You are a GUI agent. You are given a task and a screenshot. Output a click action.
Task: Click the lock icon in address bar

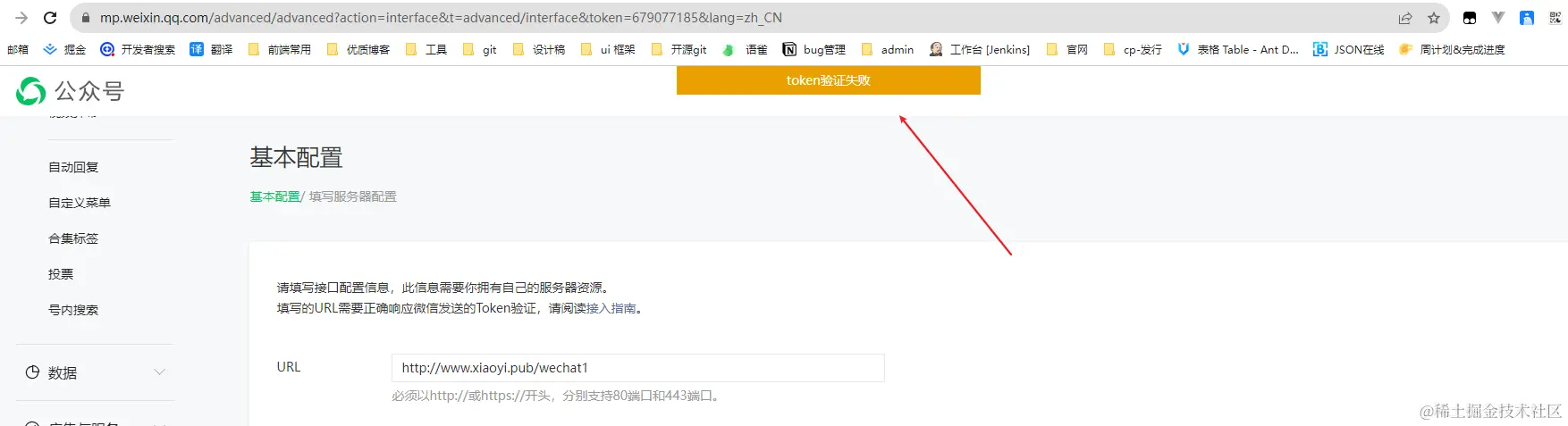pos(85,18)
